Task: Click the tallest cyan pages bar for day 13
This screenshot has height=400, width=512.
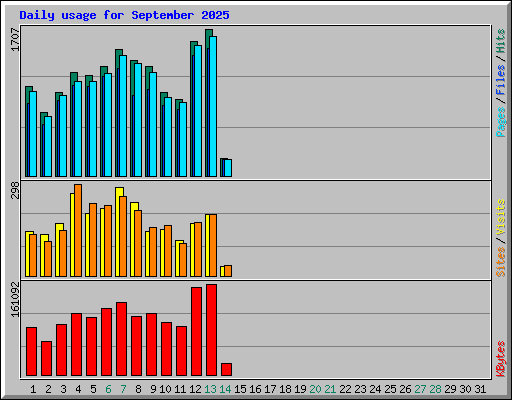Action: point(213,106)
